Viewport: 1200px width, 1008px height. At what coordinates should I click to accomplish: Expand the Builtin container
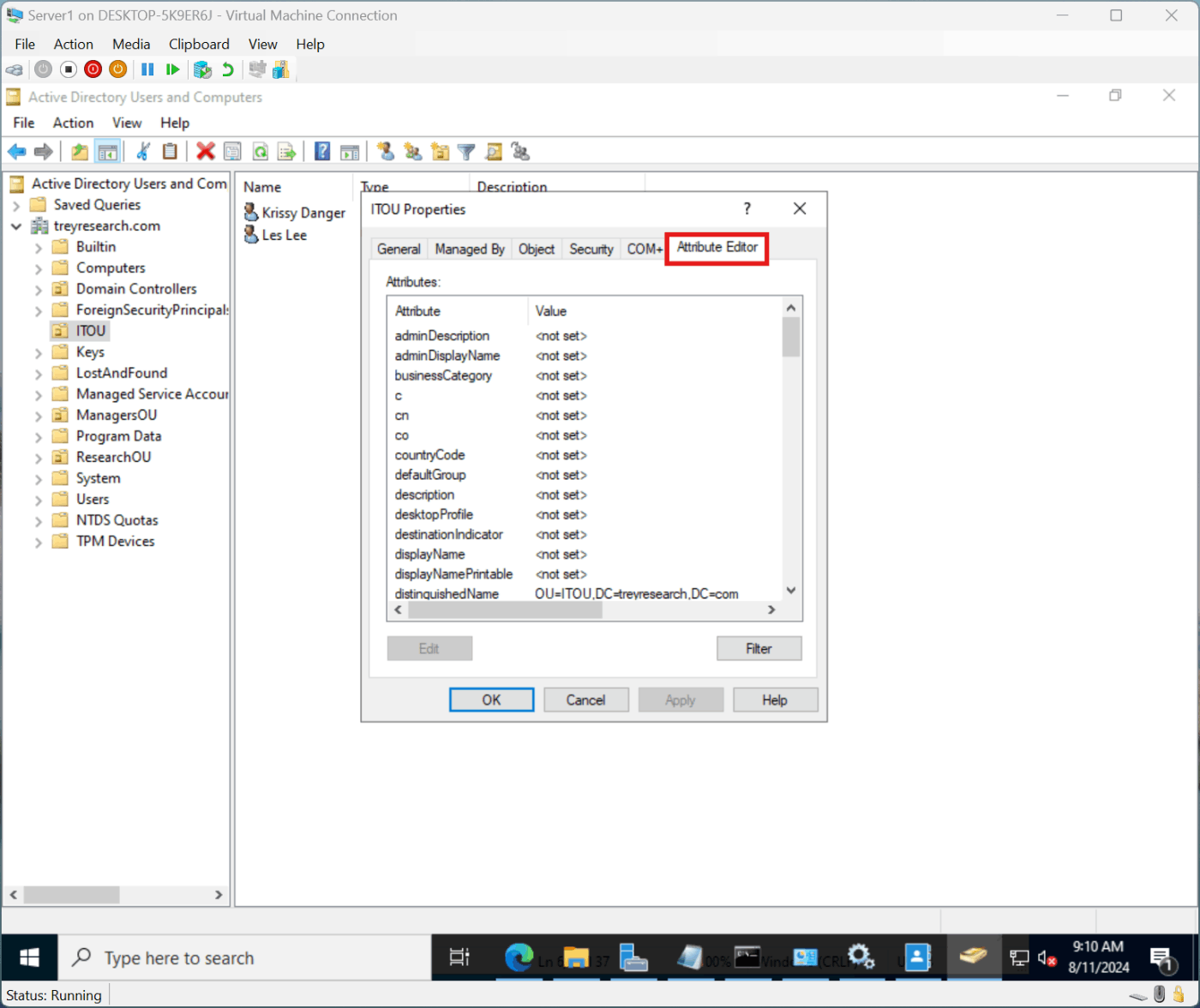point(38,248)
